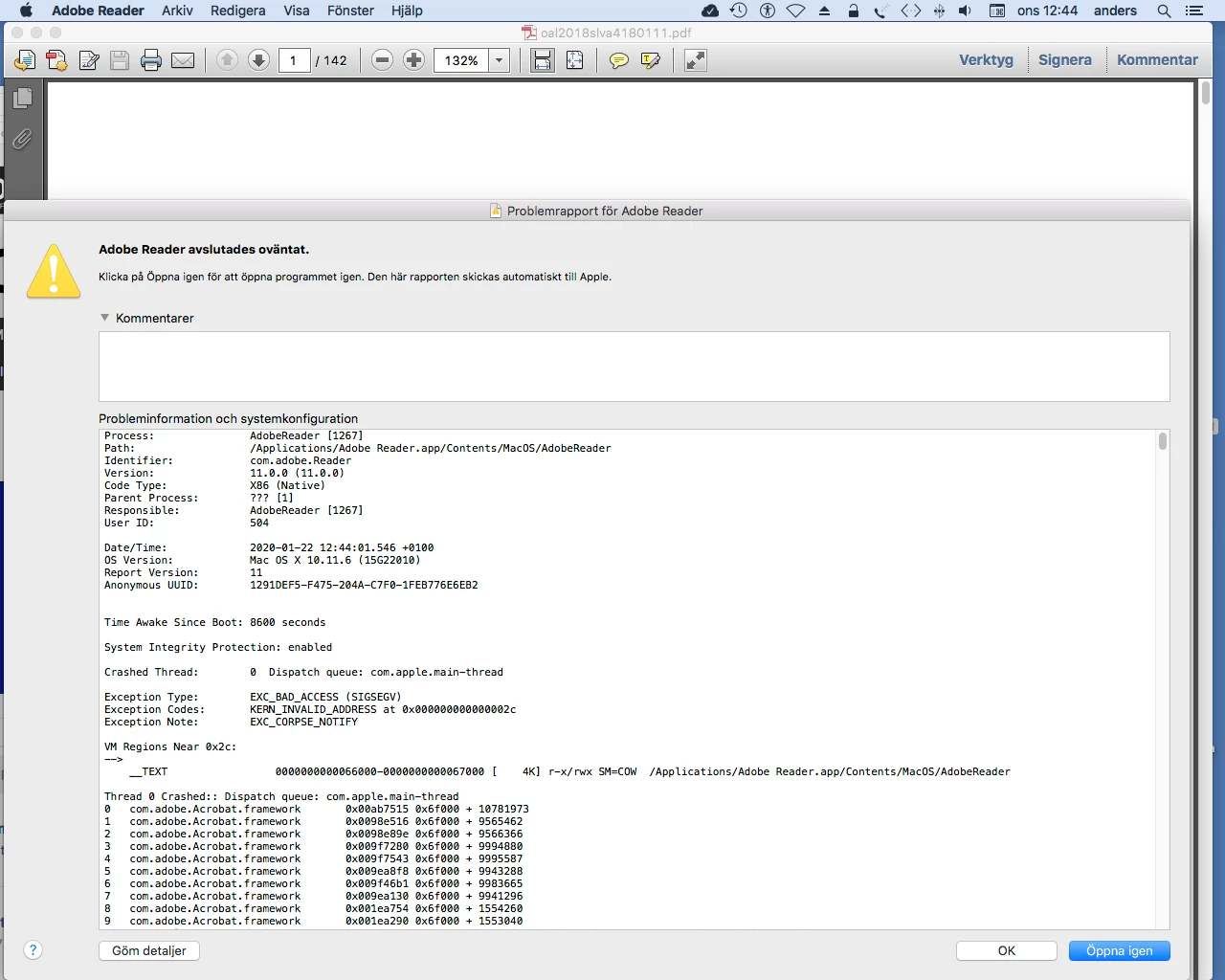Click the oal2018slva4180111.pdf window title
1225x980 pixels.
[615, 33]
